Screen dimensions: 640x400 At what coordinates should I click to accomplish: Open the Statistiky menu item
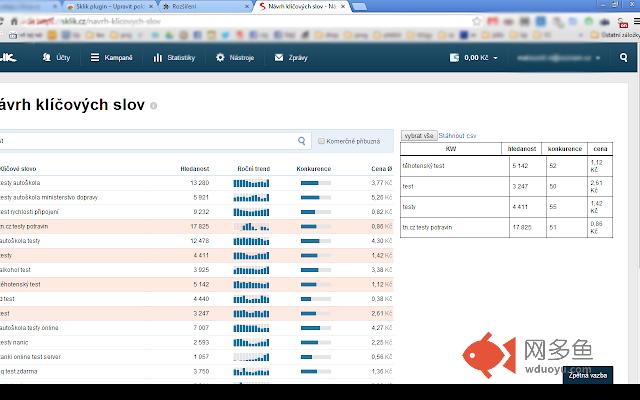pyautogui.click(x=174, y=58)
